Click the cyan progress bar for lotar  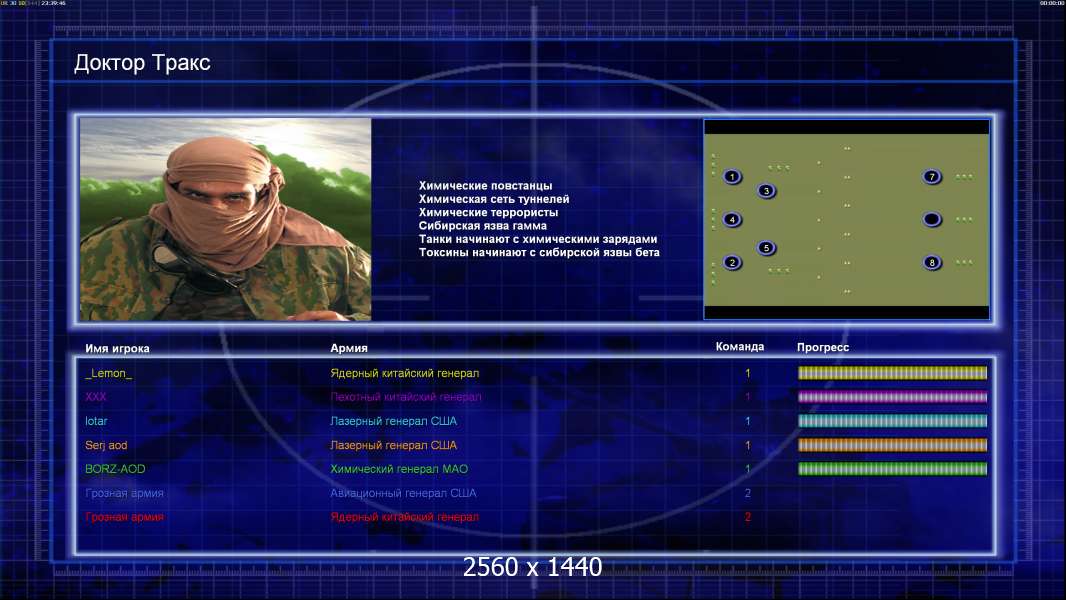coord(892,421)
